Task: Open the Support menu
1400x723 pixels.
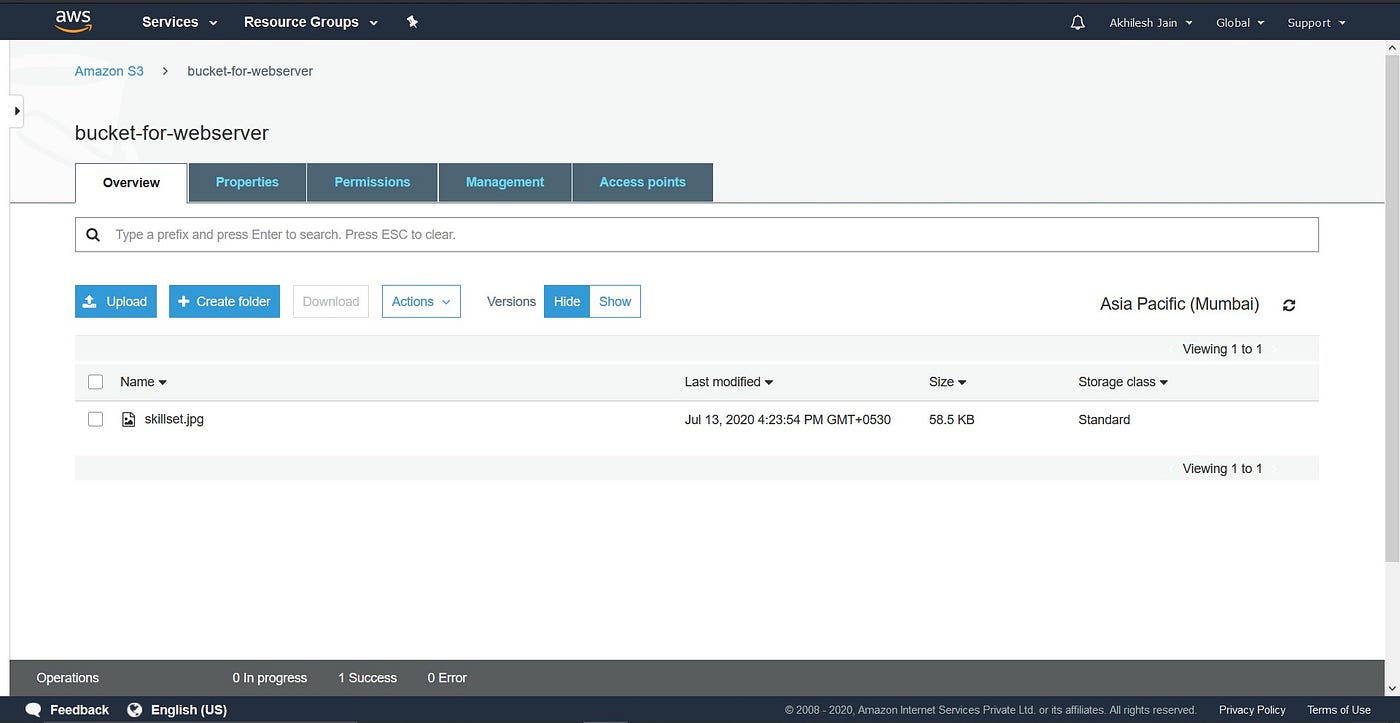Action: pyautogui.click(x=1316, y=23)
